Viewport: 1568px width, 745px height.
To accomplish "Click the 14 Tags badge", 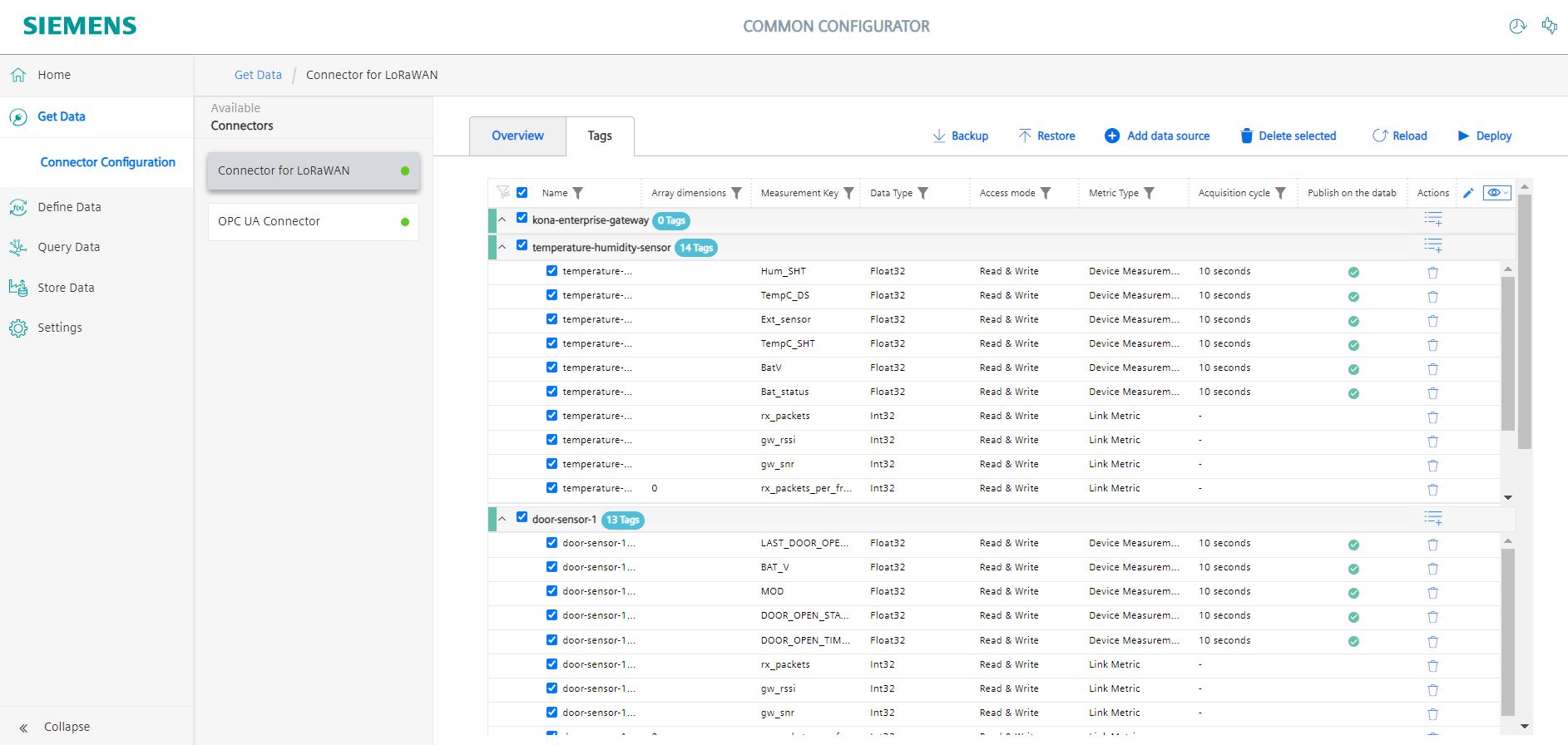I will pos(696,248).
